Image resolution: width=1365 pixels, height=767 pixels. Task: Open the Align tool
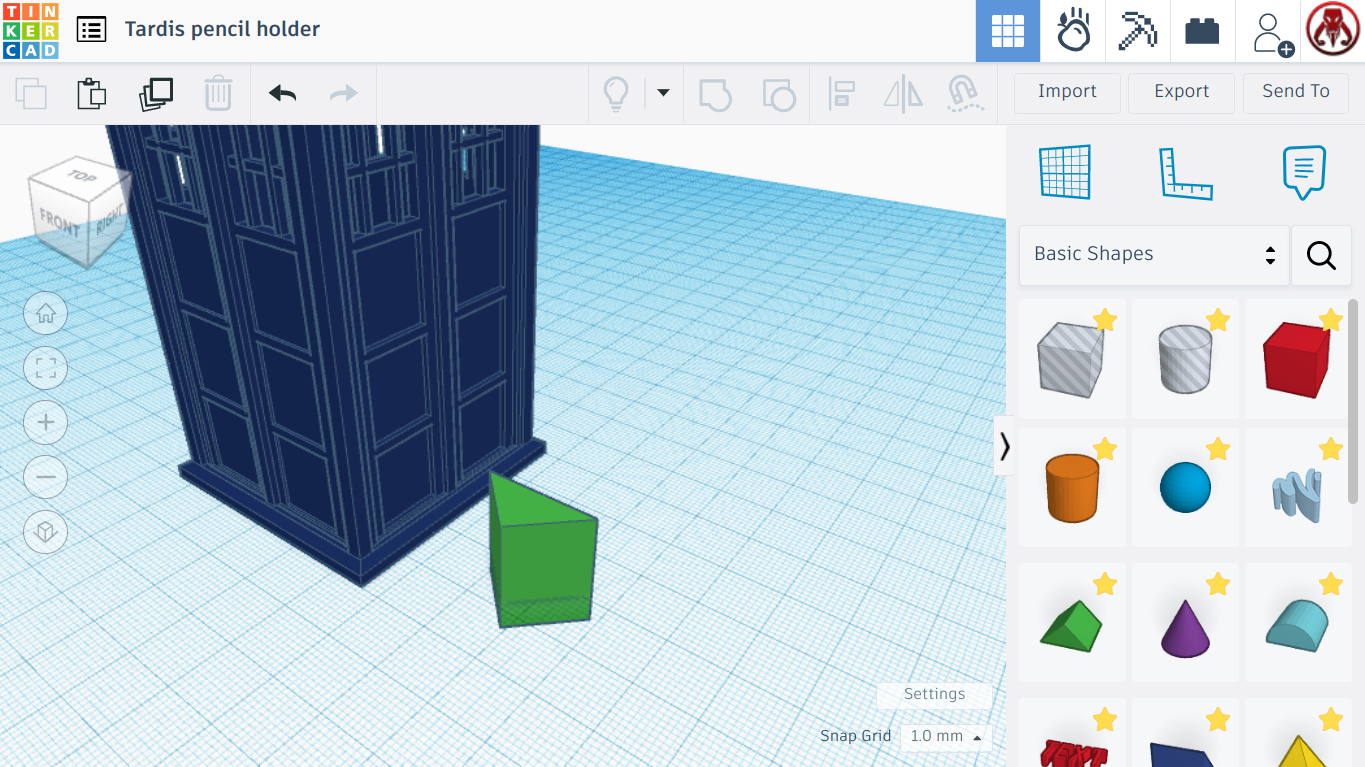841,94
